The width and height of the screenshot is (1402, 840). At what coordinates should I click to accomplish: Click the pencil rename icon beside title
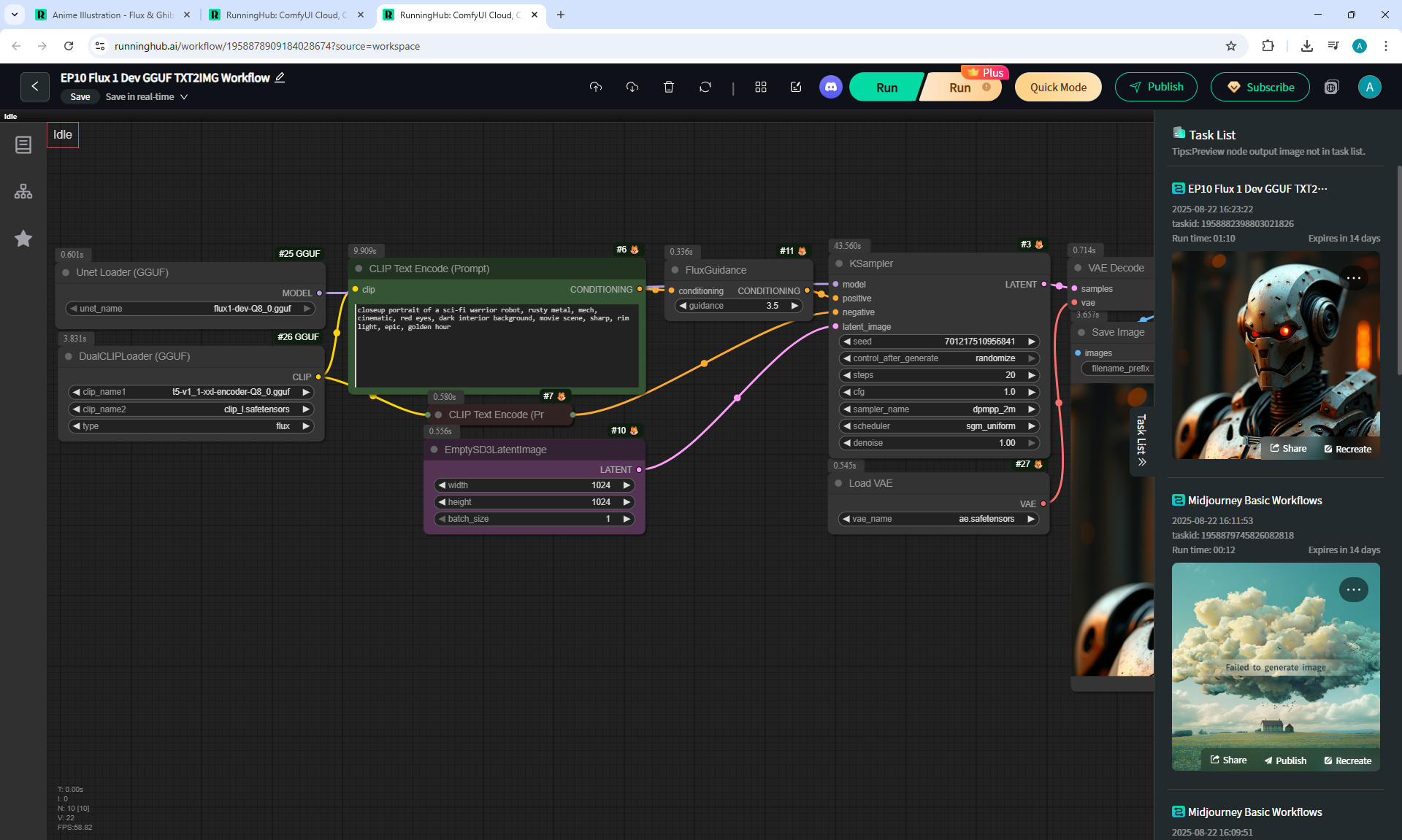point(280,77)
